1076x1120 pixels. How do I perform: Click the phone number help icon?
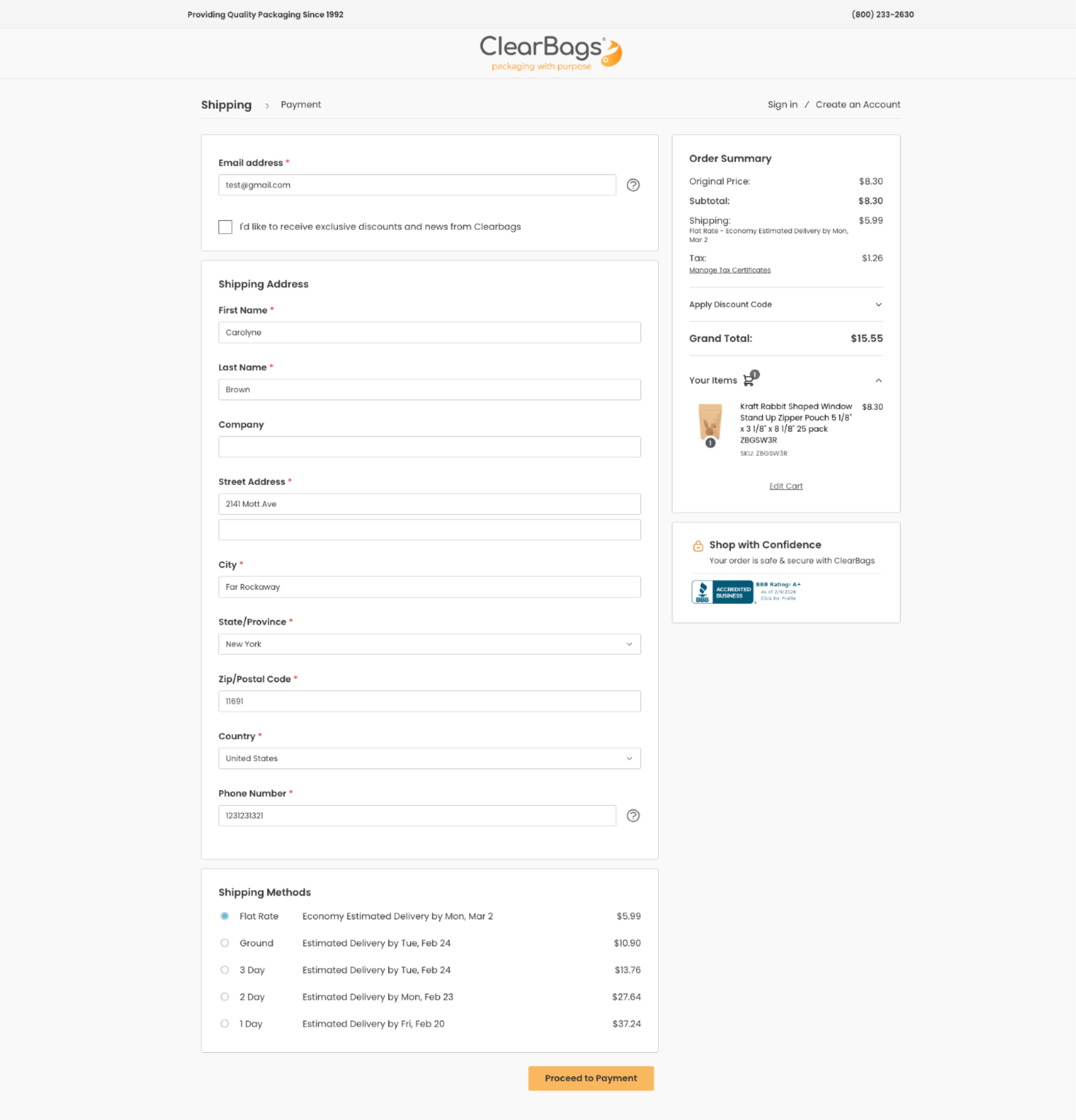(633, 816)
